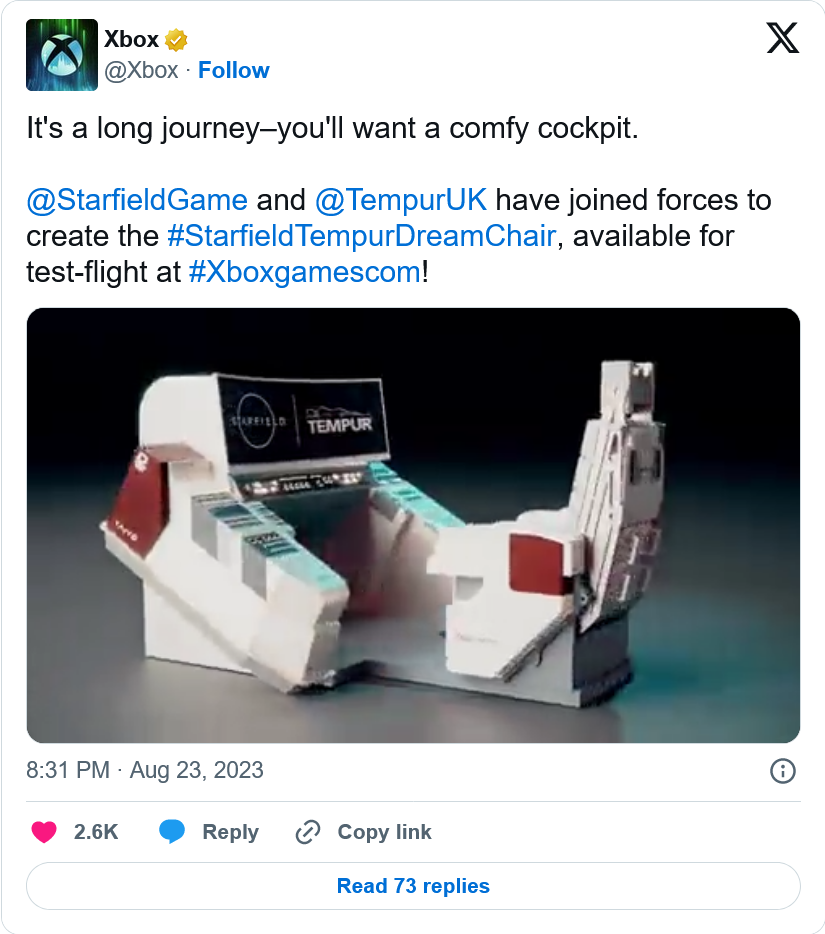Screen dimensions: 825x934
Task: Open the Xbox display name link
Action: point(131,40)
